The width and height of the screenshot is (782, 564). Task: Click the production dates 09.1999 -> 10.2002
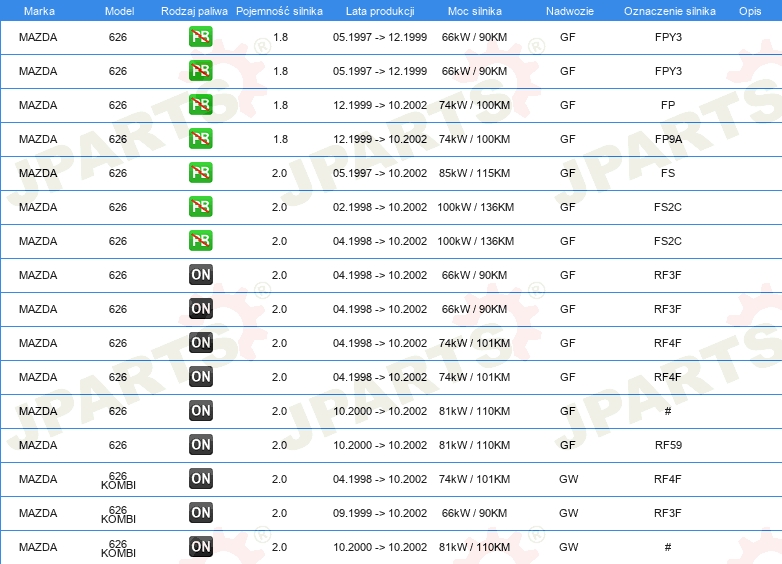coord(380,513)
